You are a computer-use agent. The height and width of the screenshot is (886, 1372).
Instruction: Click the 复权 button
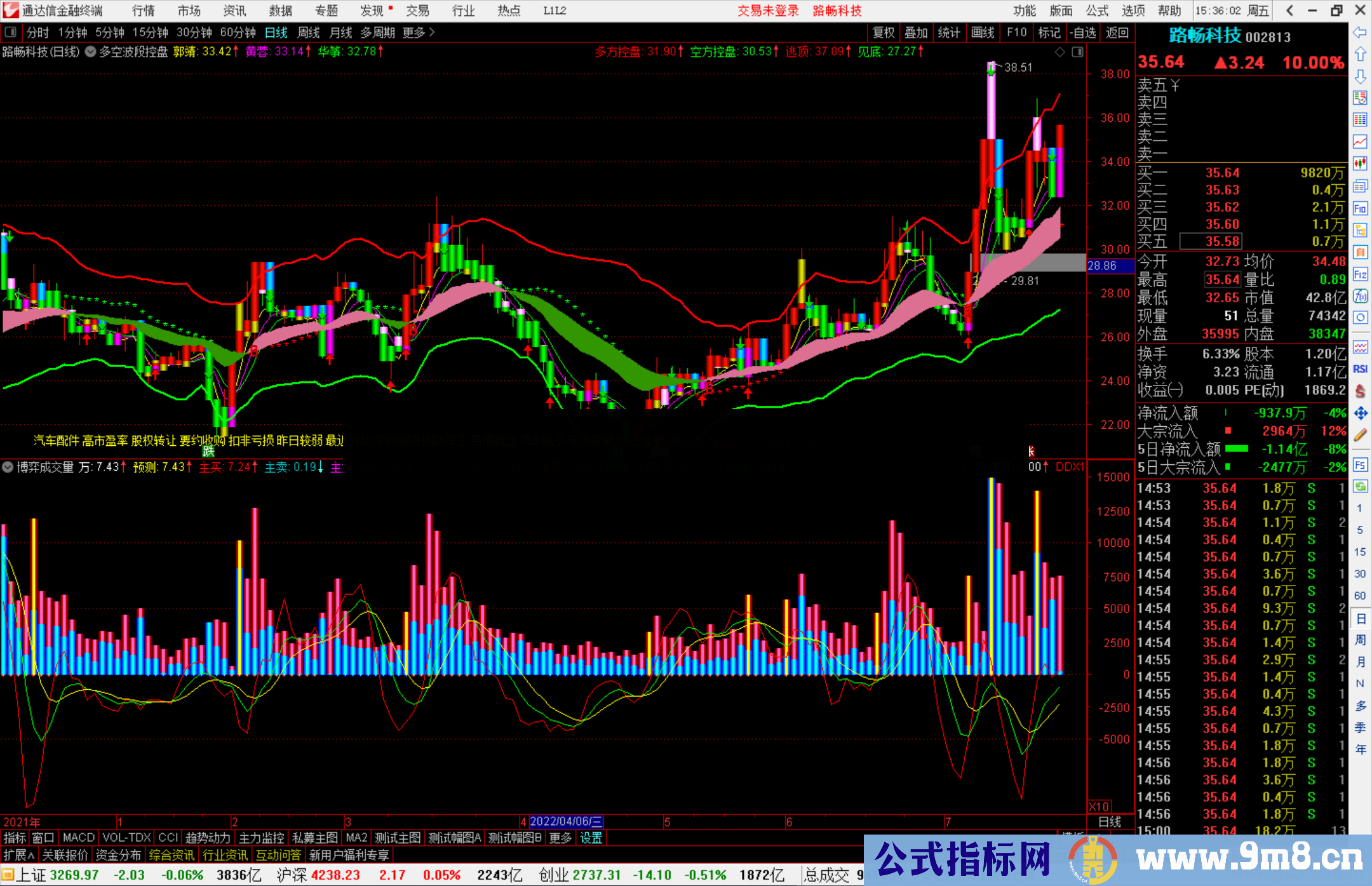click(x=884, y=32)
